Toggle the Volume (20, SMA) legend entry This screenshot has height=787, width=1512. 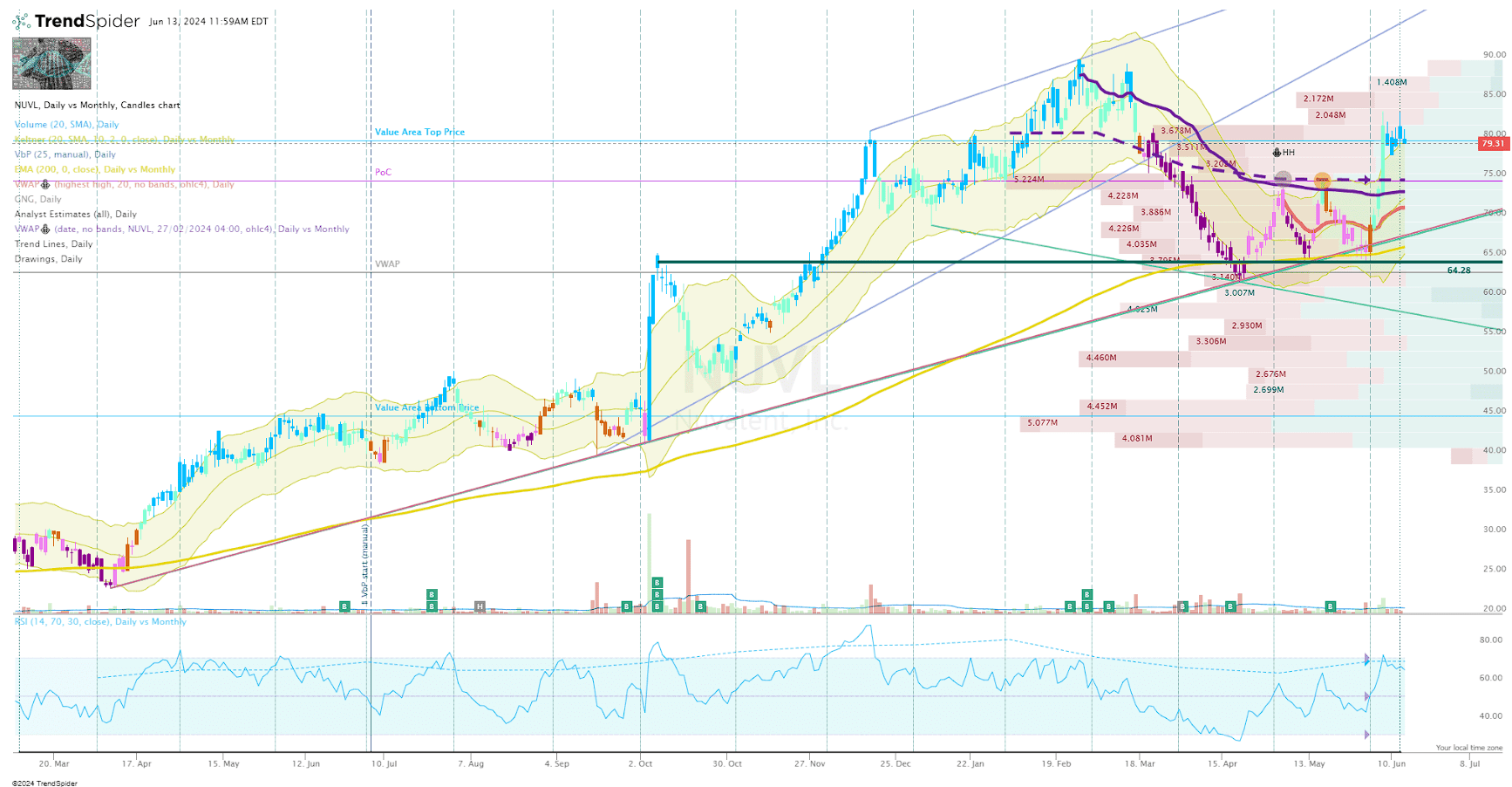tap(66, 124)
